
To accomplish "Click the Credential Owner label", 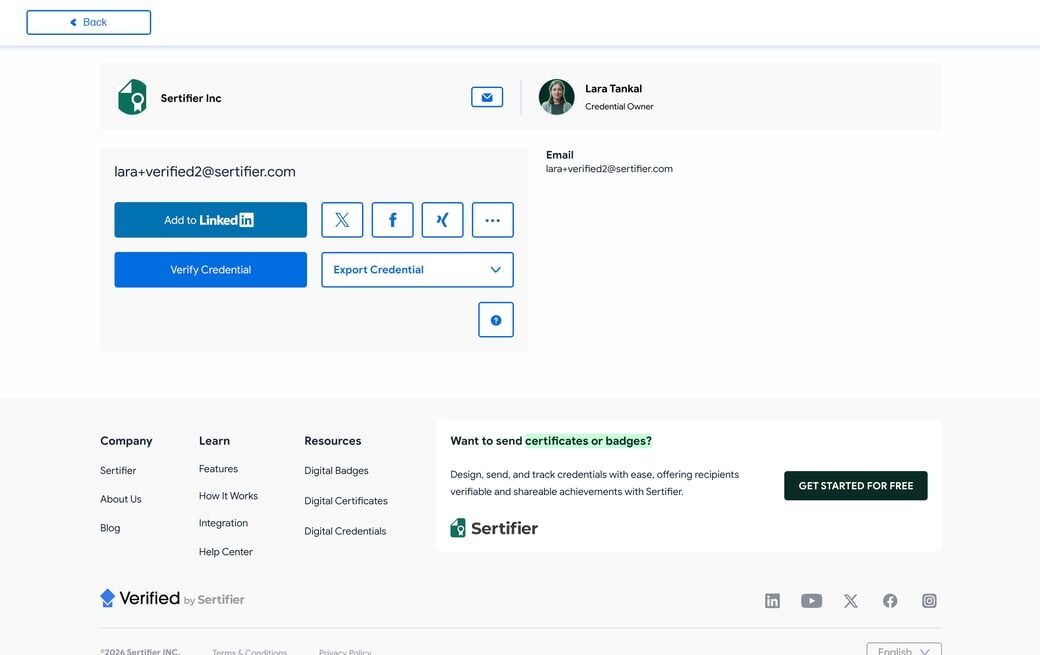I will click(x=619, y=107).
